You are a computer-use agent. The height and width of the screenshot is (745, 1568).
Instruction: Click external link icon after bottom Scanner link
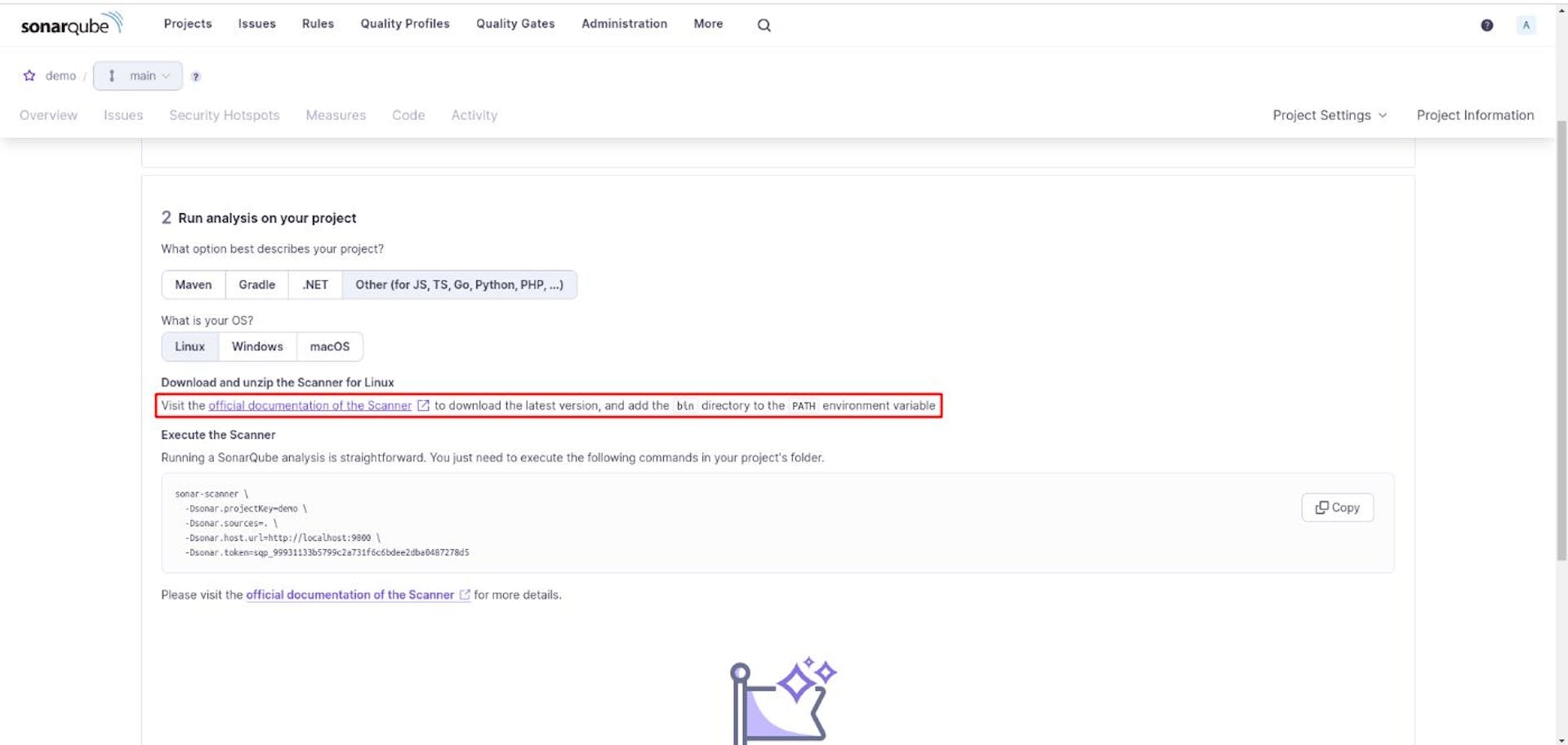465,595
